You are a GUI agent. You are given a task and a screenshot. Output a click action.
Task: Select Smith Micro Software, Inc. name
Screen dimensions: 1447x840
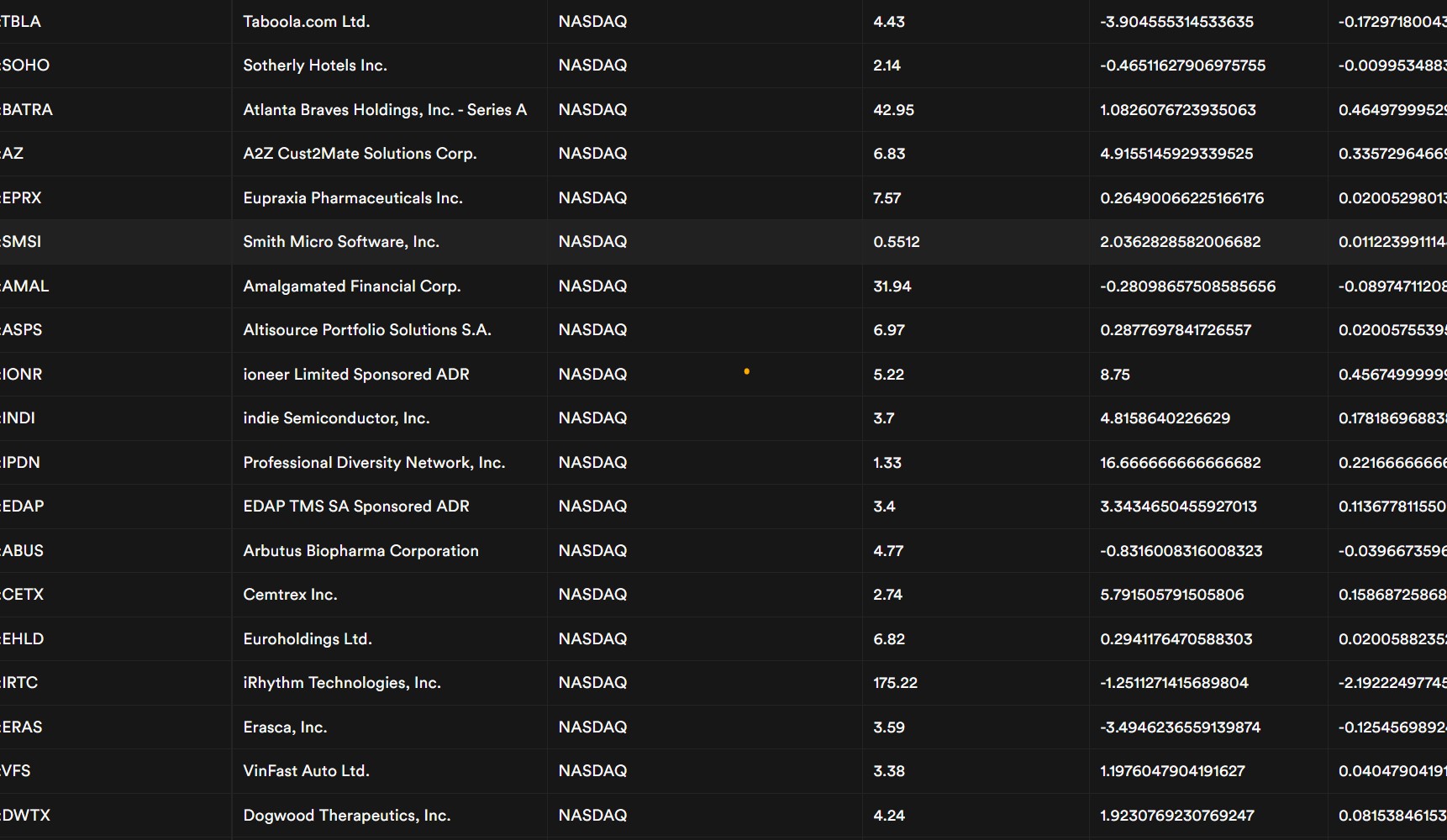tap(341, 242)
